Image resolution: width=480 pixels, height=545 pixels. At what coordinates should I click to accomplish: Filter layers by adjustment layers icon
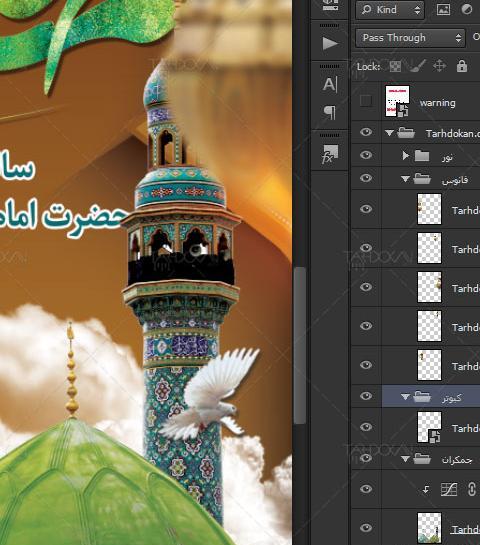pos(467,9)
